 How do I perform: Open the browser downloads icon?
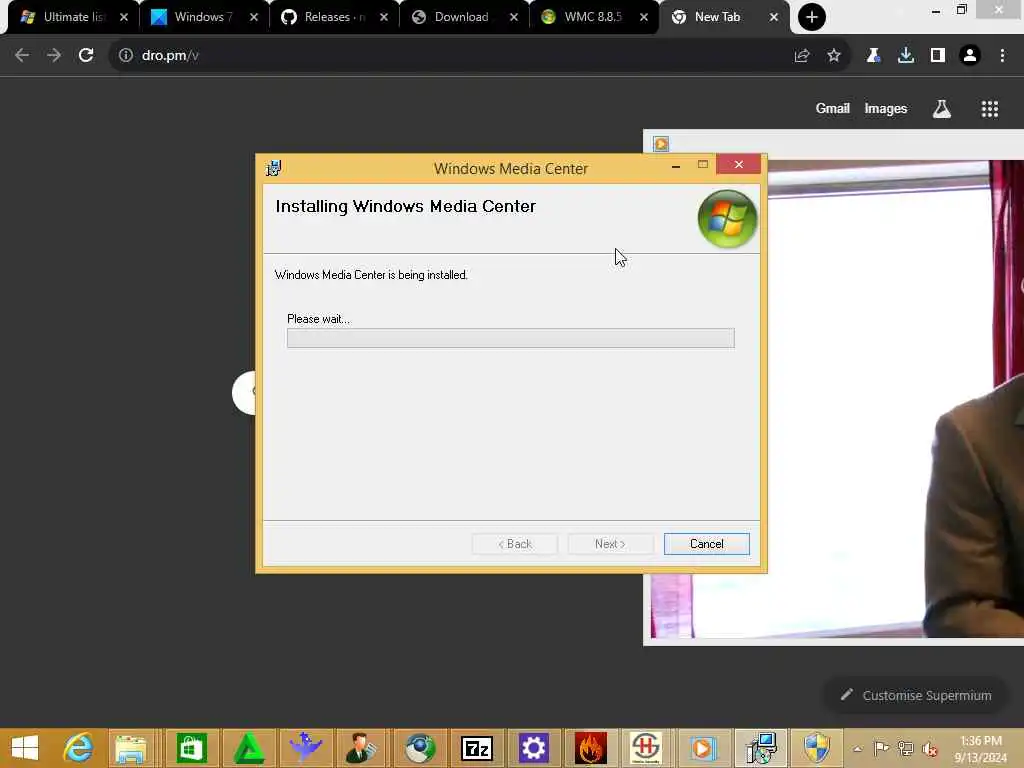tap(906, 56)
